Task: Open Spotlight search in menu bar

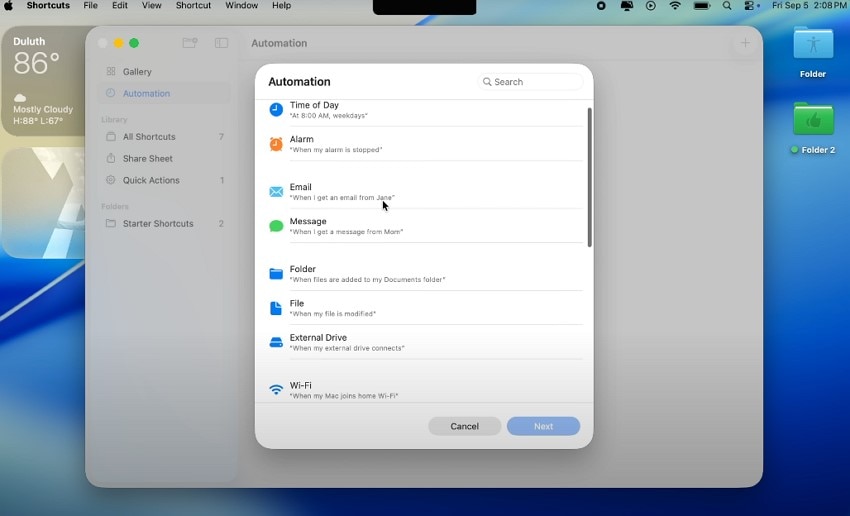Action: click(727, 5)
